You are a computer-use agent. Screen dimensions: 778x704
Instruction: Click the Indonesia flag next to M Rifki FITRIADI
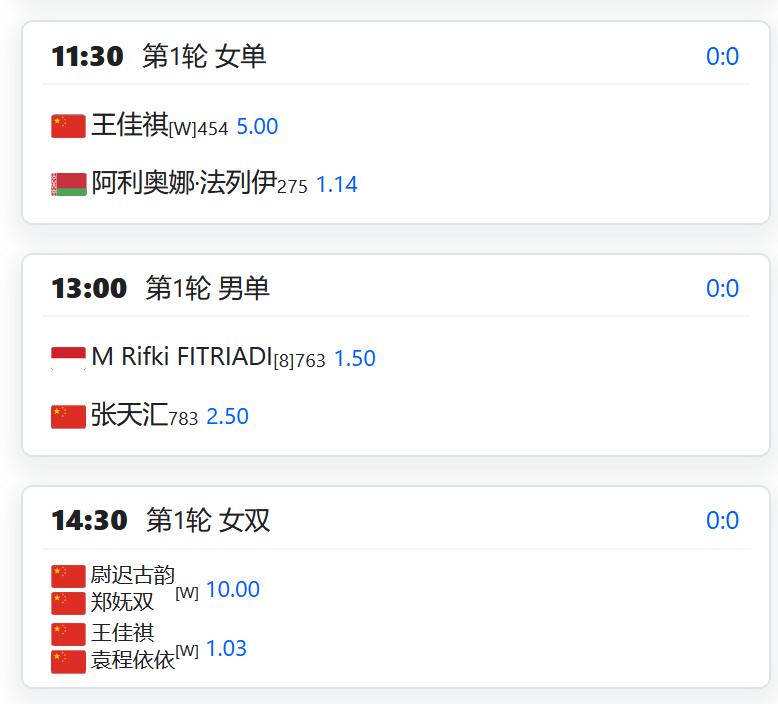(68, 358)
